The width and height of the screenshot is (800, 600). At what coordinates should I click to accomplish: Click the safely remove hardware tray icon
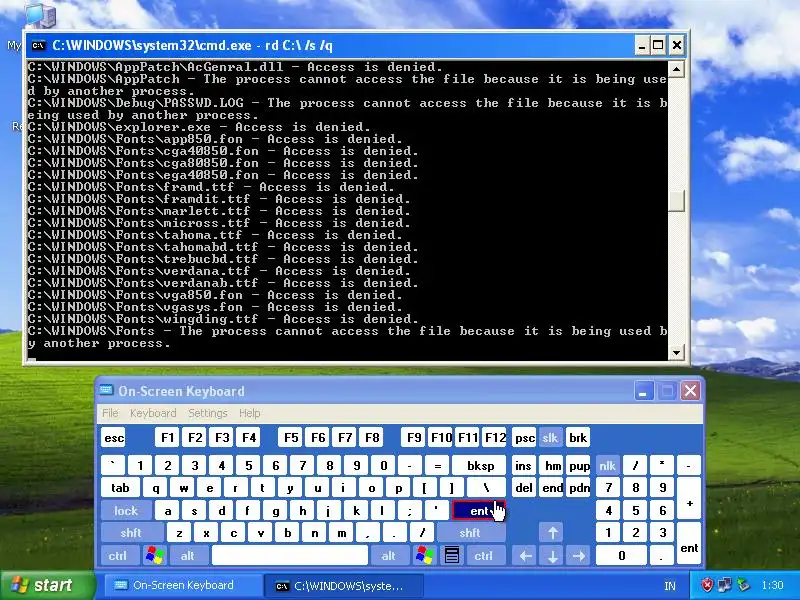(743, 585)
